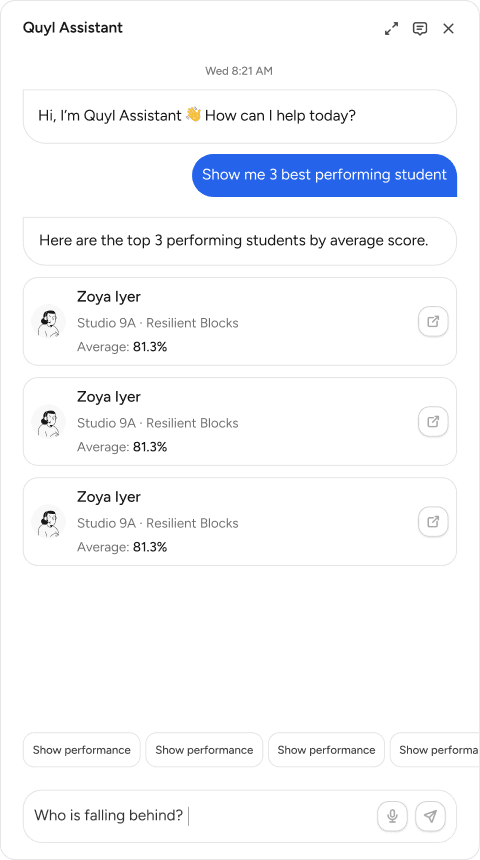Select the avatar on the middle student card
This screenshot has height=860, width=480.
(48, 422)
